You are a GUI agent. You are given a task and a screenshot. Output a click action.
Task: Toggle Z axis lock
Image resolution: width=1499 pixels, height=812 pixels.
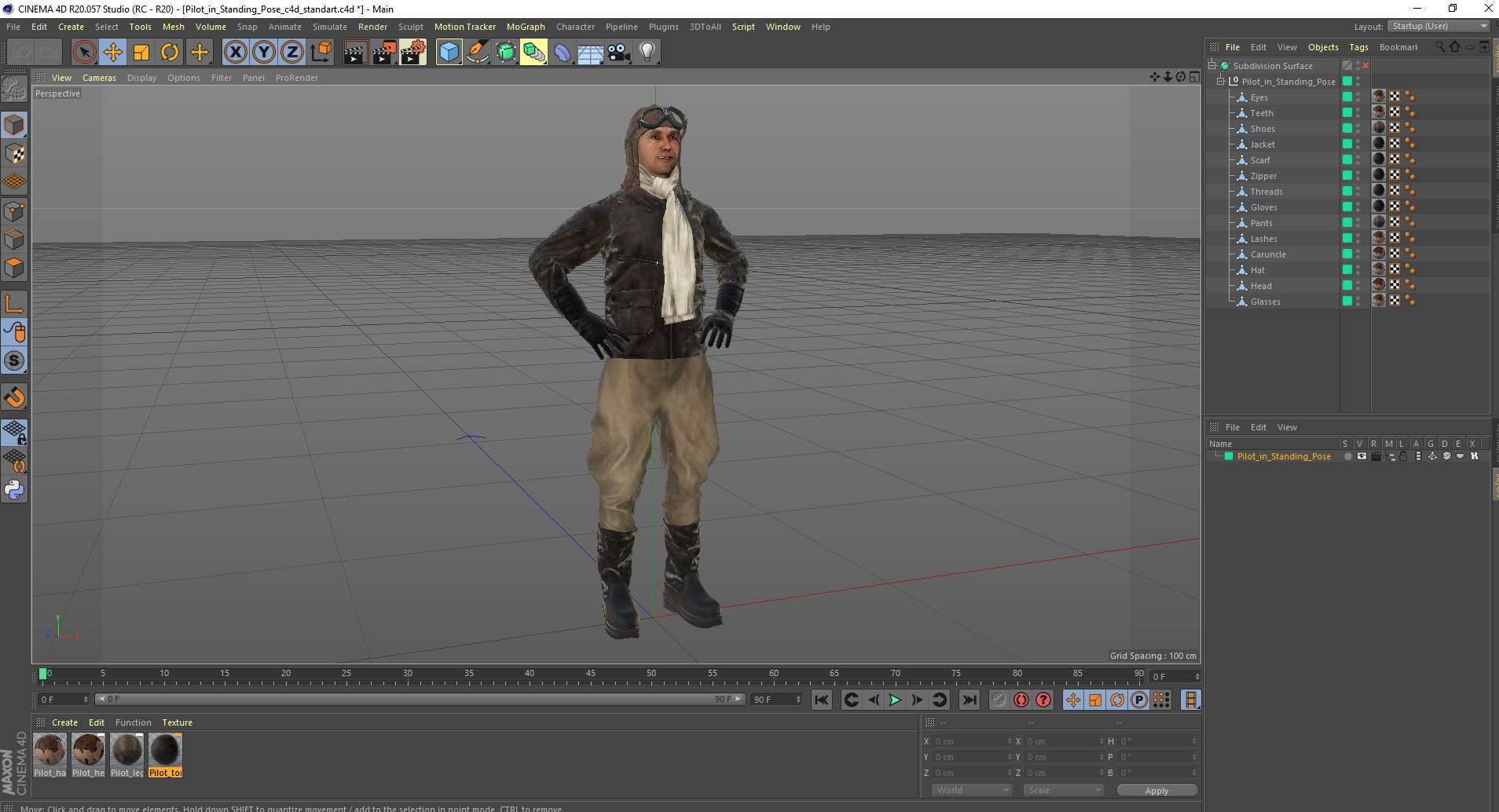coord(291,53)
